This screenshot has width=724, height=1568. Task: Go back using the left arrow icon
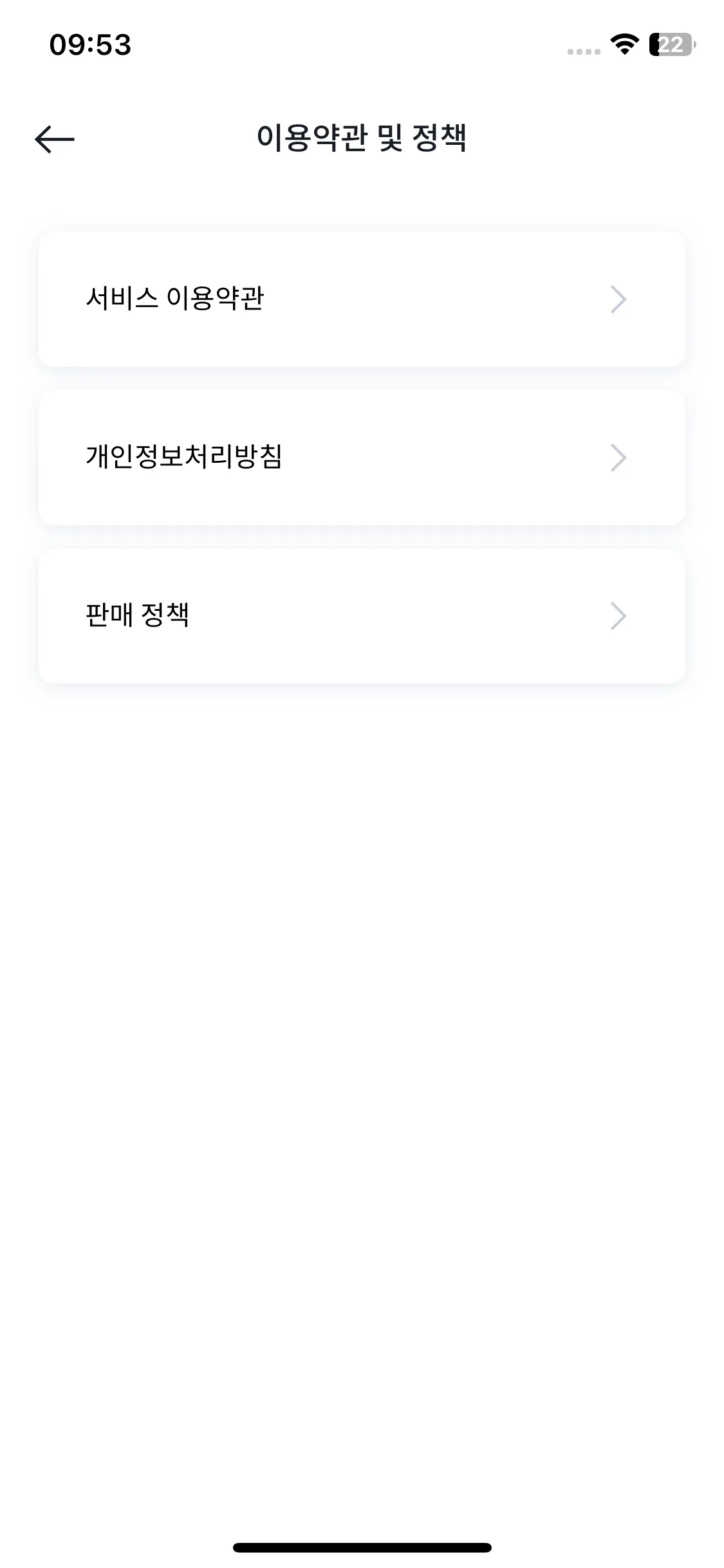click(x=55, y=139)
